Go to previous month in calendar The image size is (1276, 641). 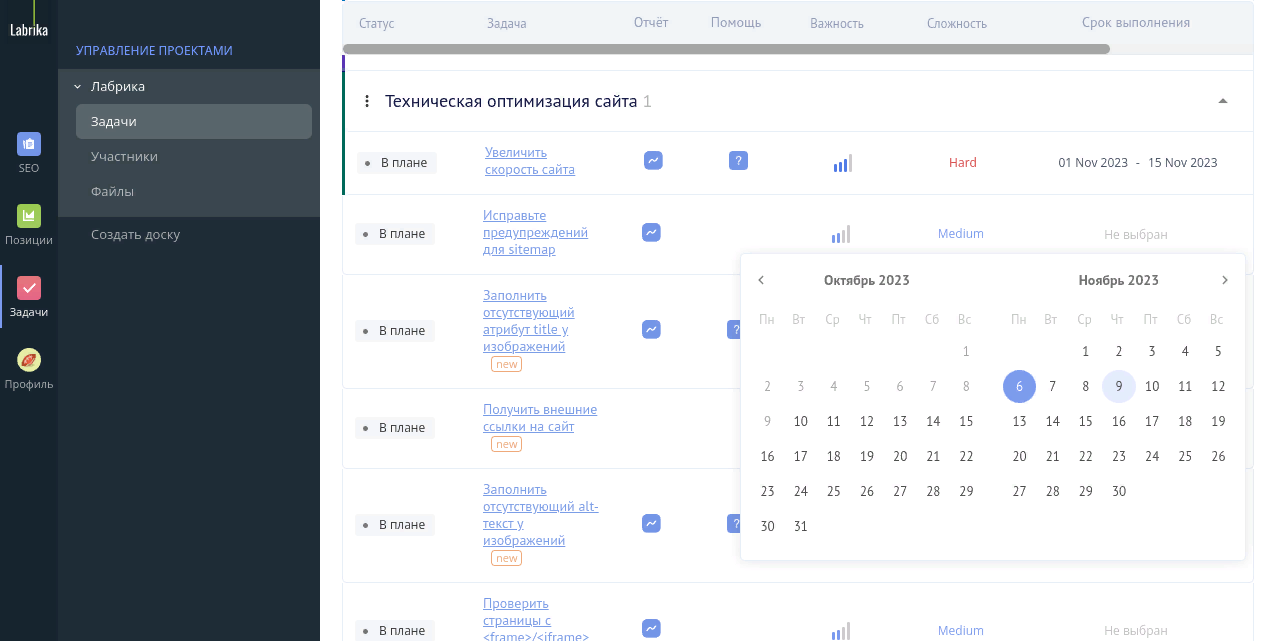tap(761, 280)
